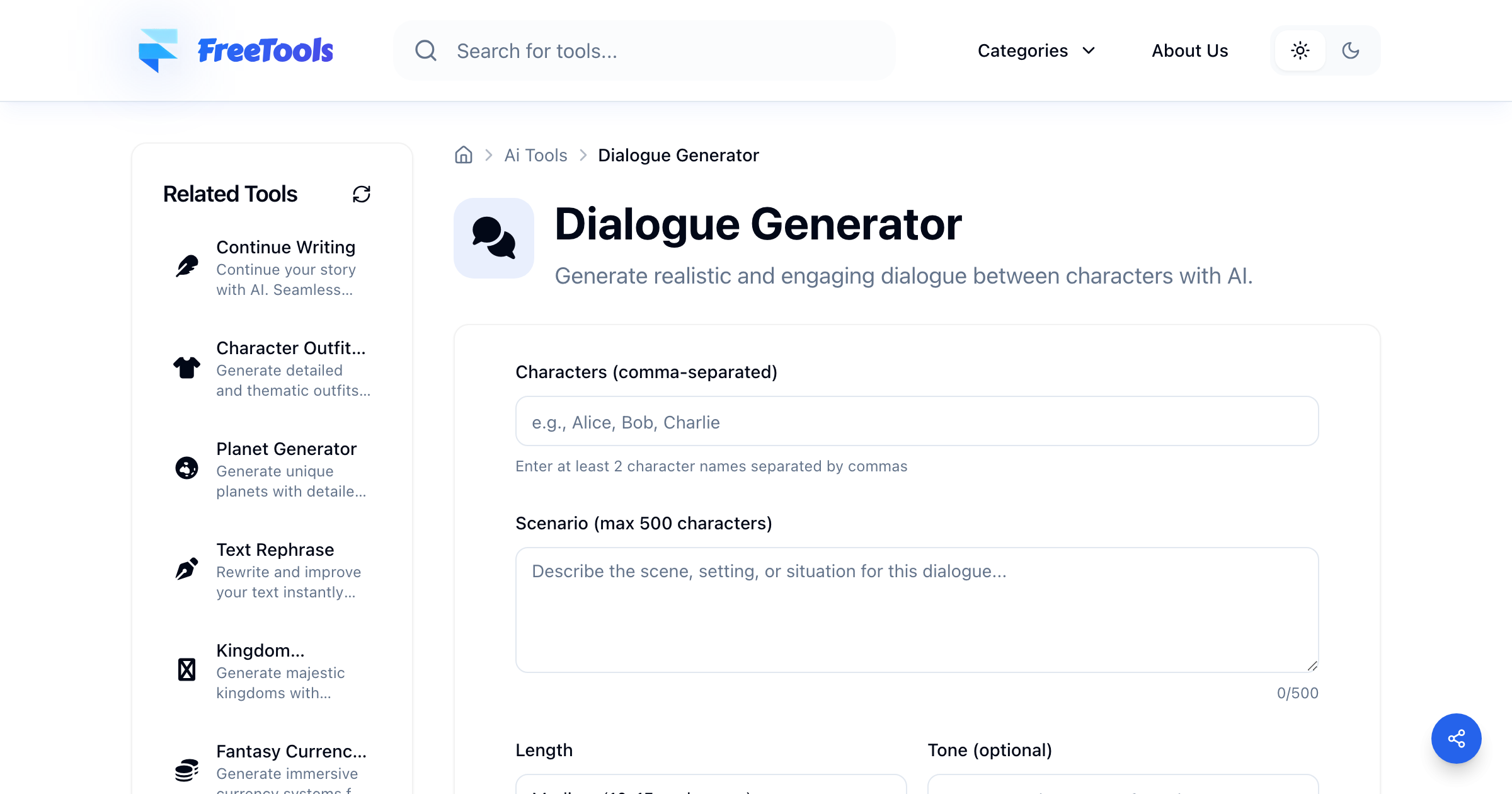Viewport: 1512px width, 794px height.
Task: Click the Continue Writing feather icon
Action: tap(186, 267)
